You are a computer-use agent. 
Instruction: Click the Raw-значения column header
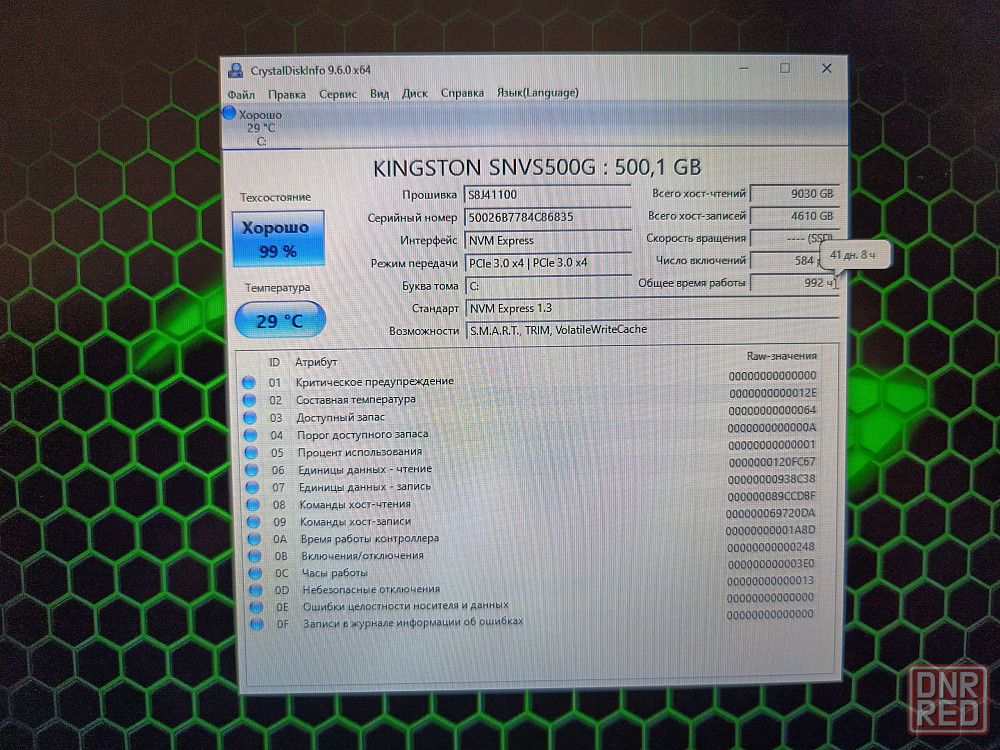[782, 356]
